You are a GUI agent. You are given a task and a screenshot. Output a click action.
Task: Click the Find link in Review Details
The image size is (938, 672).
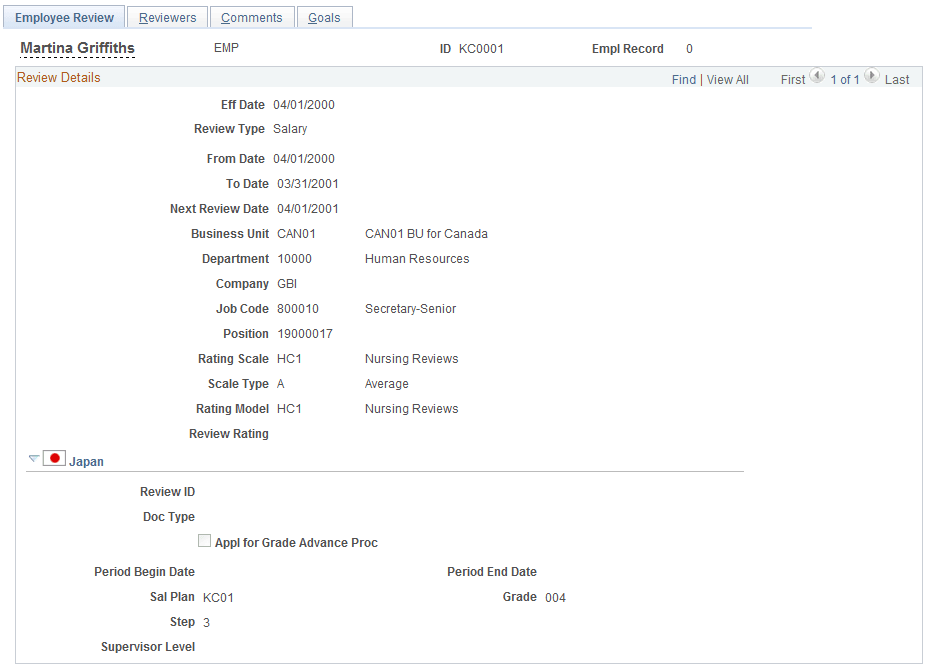click(x=683, y=79)
